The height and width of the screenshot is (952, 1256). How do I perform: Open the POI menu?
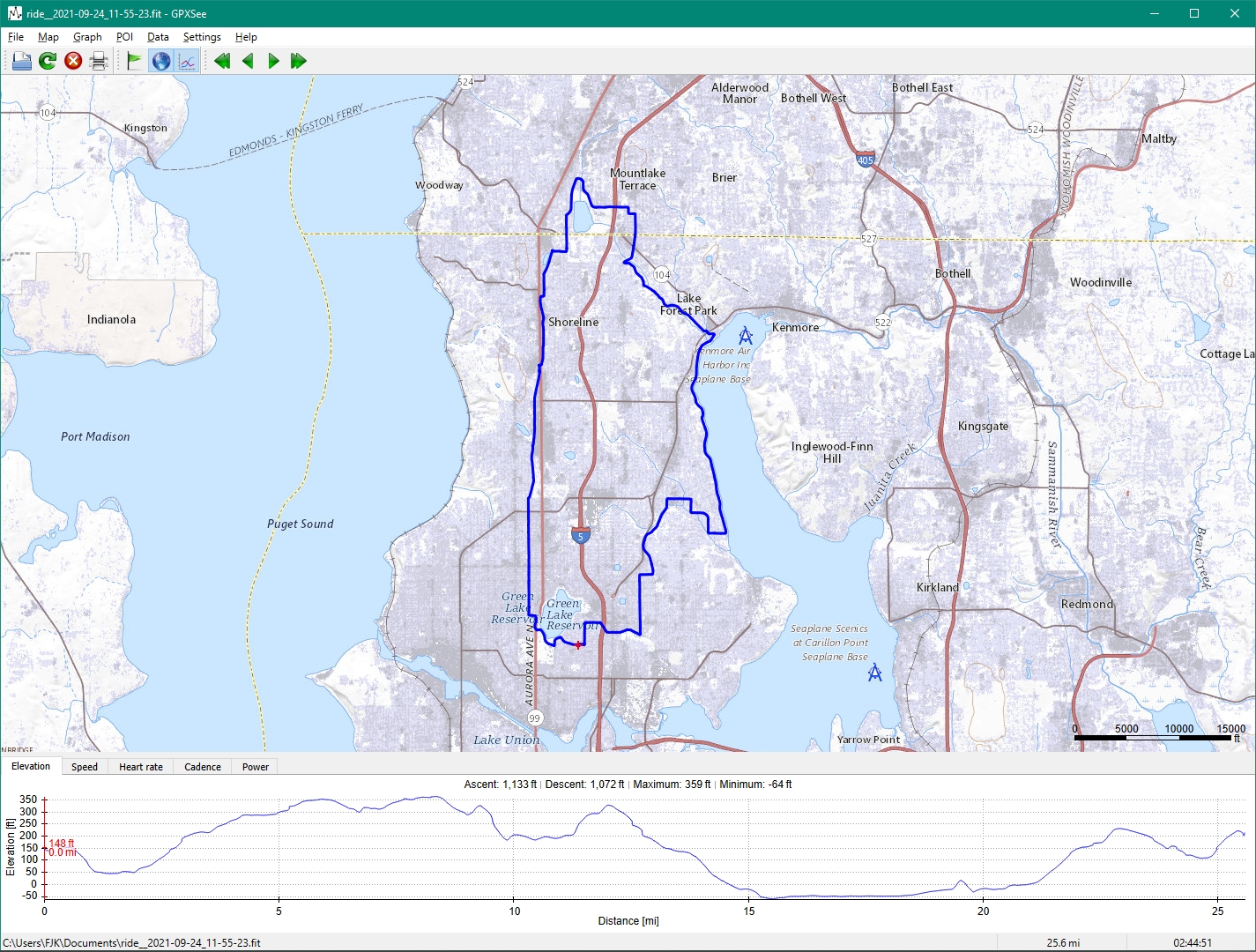[x=124, y=37]
